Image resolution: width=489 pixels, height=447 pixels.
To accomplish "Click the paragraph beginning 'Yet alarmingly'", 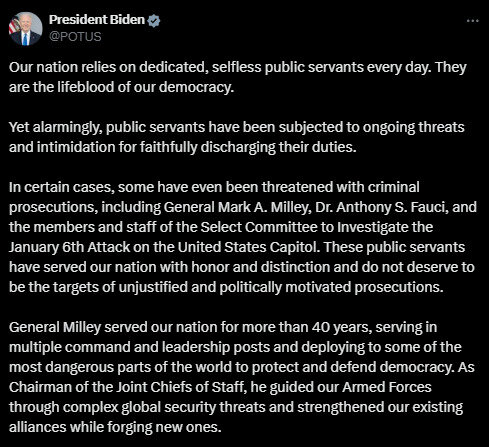I will [237, 137].
